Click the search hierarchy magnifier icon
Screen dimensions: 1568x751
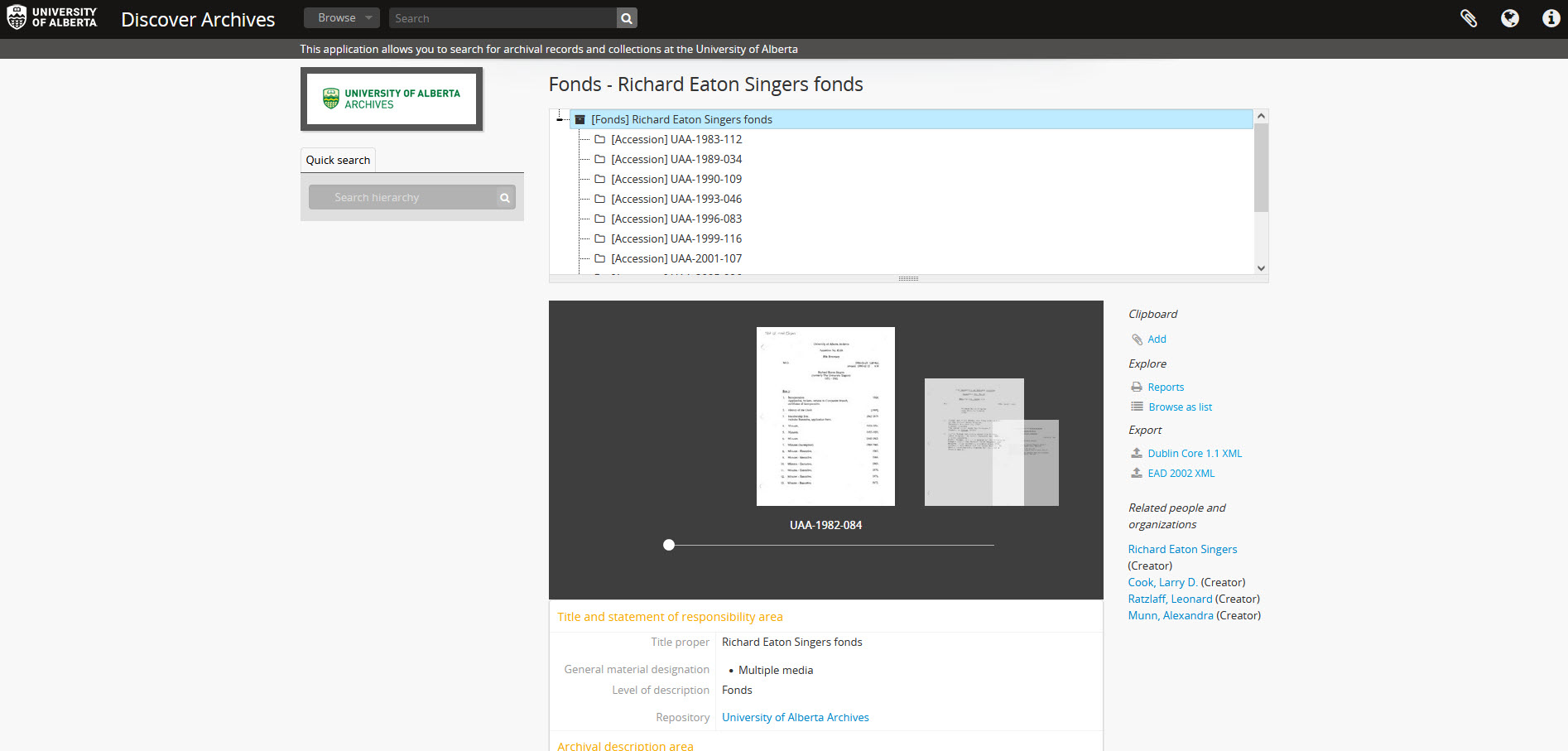[x=504, y=198]
